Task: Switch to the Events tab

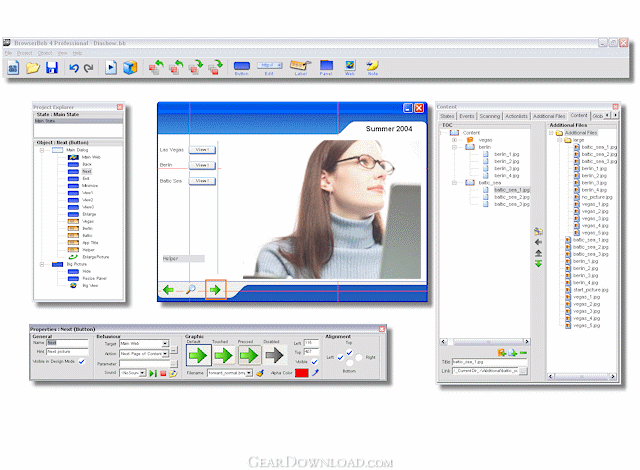Action: [x=467, y=116]
